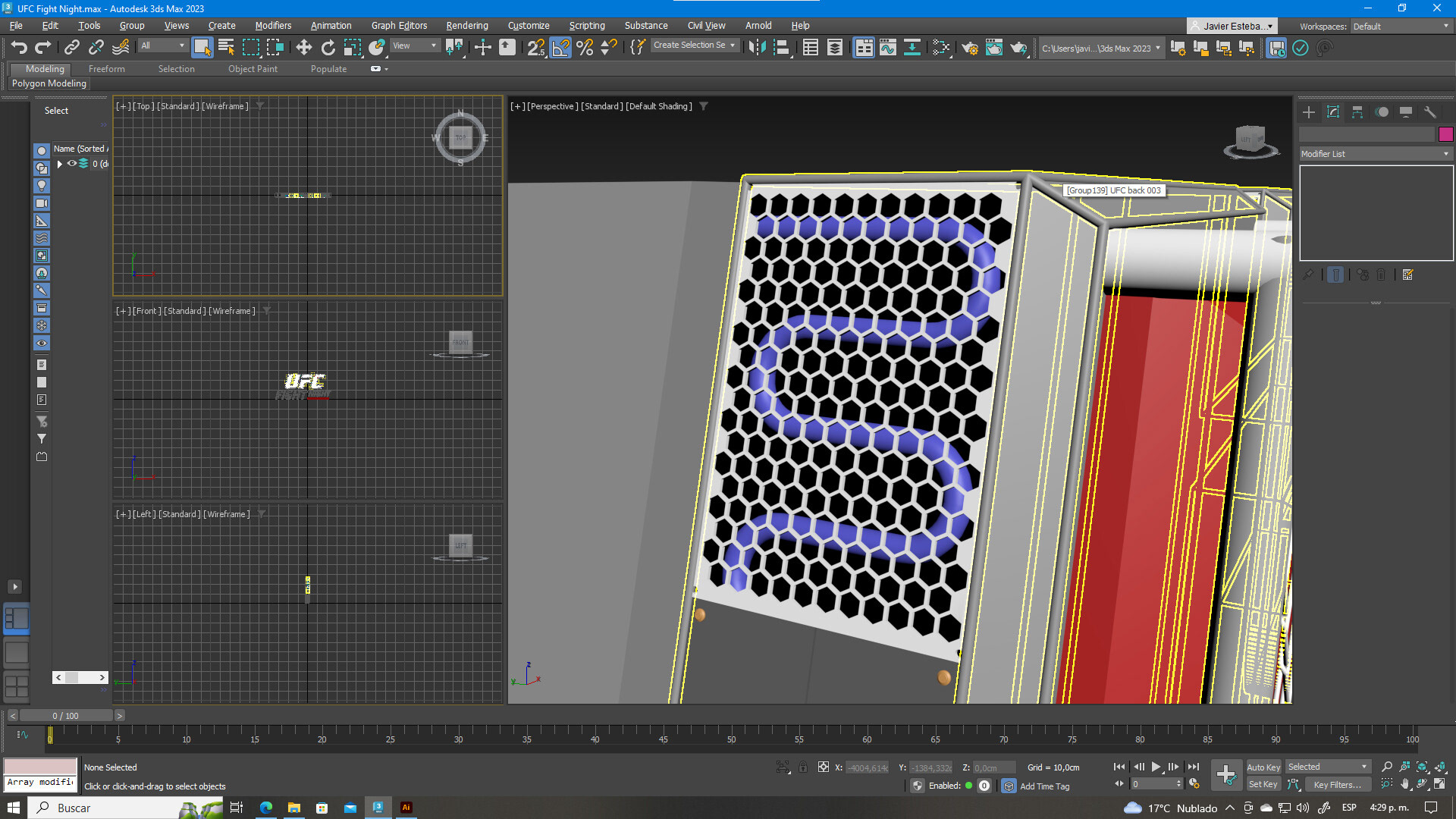Screen dimensions: 1456x819
Task: Switch to the Freeform ribbon tab
Action: point(106,69)
